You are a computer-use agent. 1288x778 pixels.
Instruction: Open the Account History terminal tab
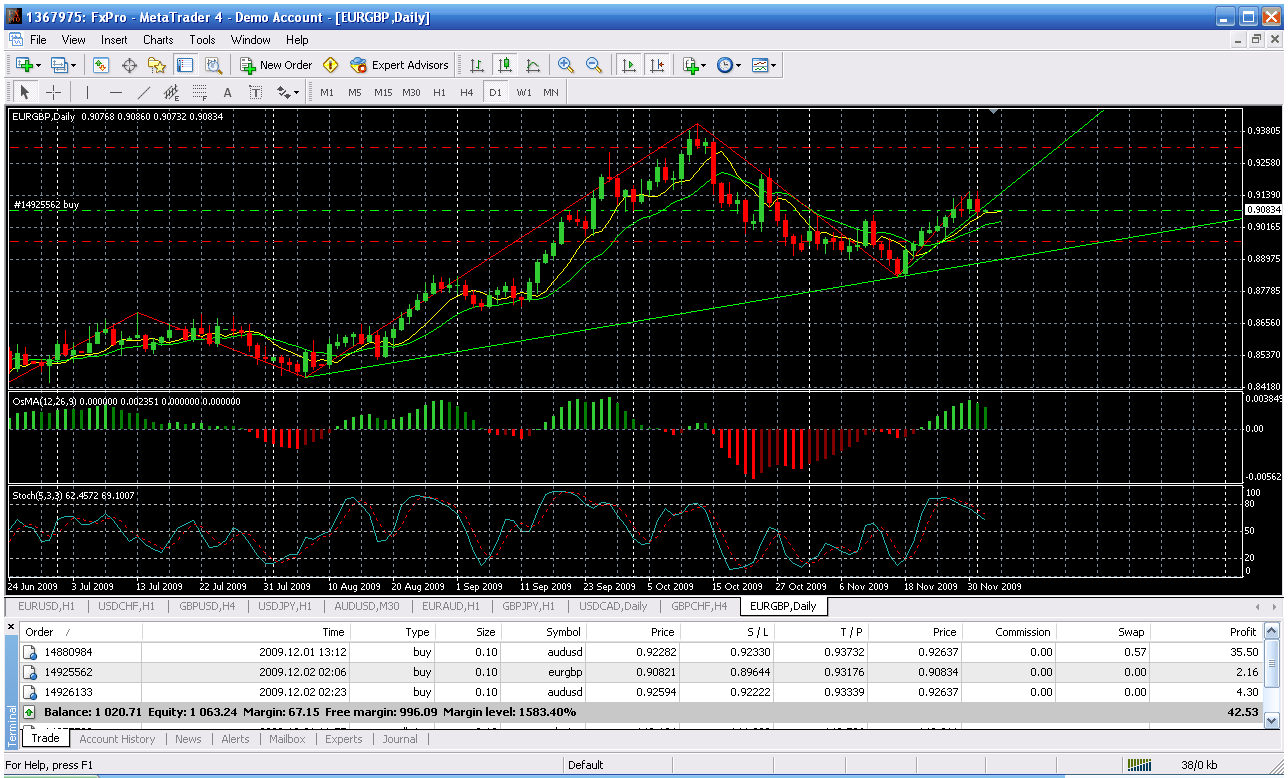(117, 739)
